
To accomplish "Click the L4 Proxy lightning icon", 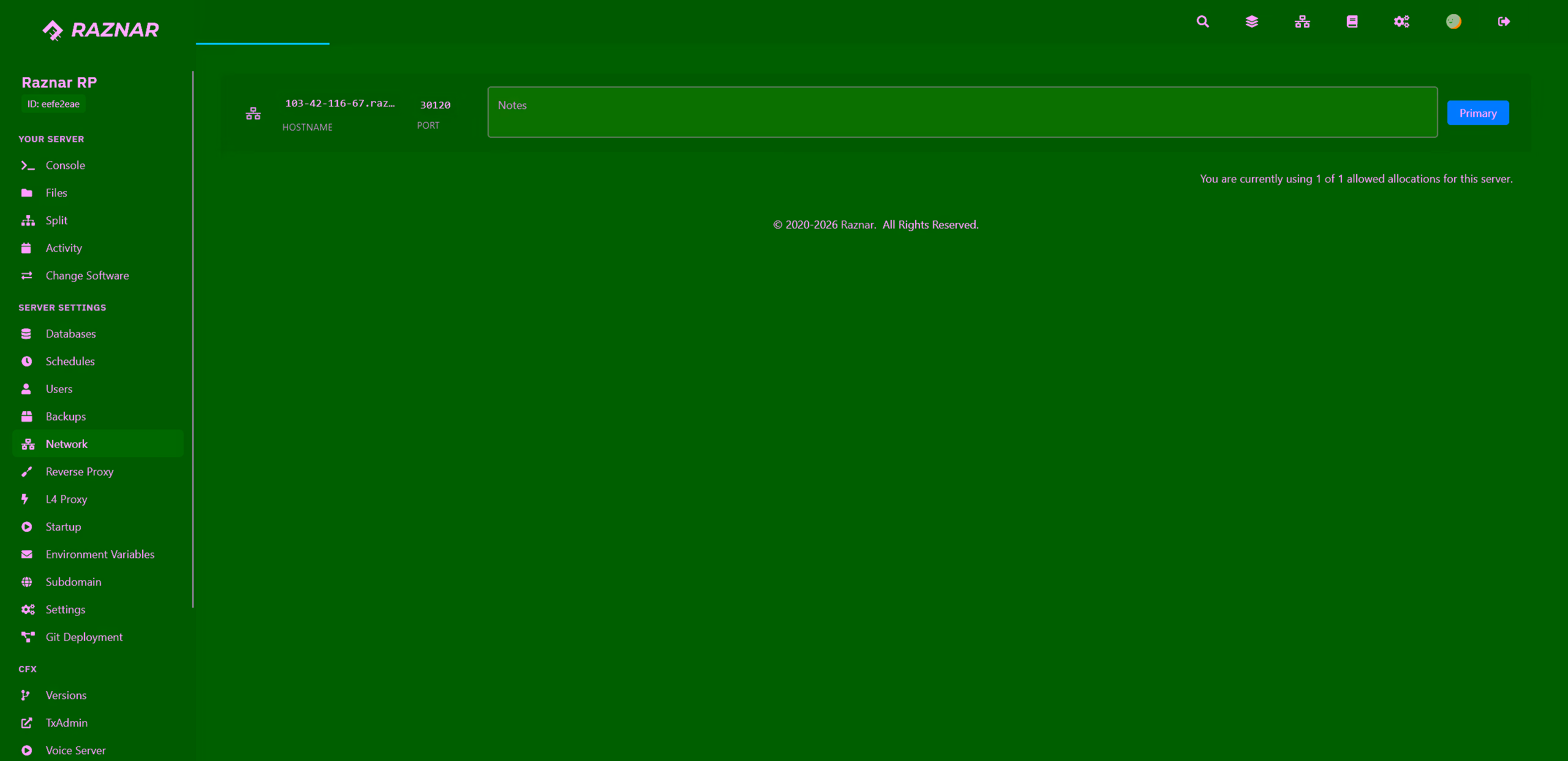I will click(x=25, y=499).
